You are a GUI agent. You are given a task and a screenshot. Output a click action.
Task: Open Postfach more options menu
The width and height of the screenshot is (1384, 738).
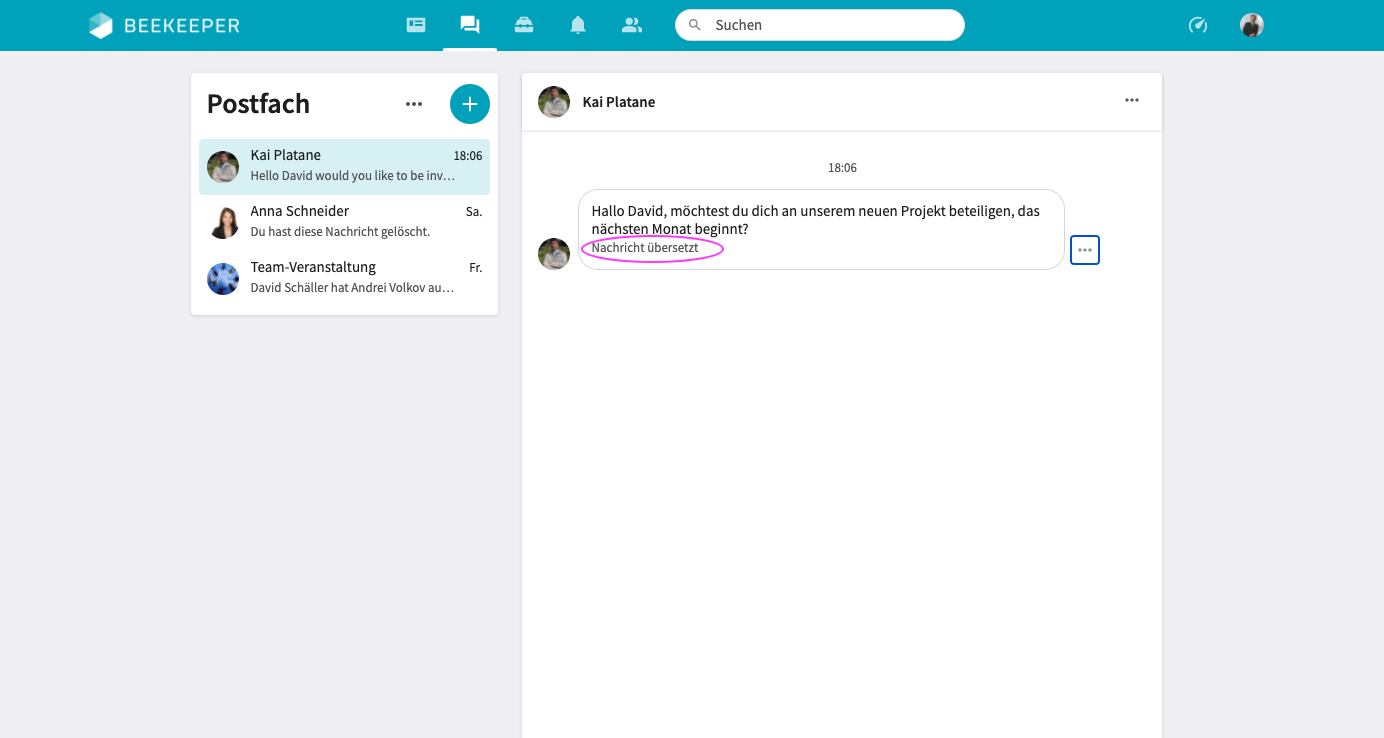point(414,104)
